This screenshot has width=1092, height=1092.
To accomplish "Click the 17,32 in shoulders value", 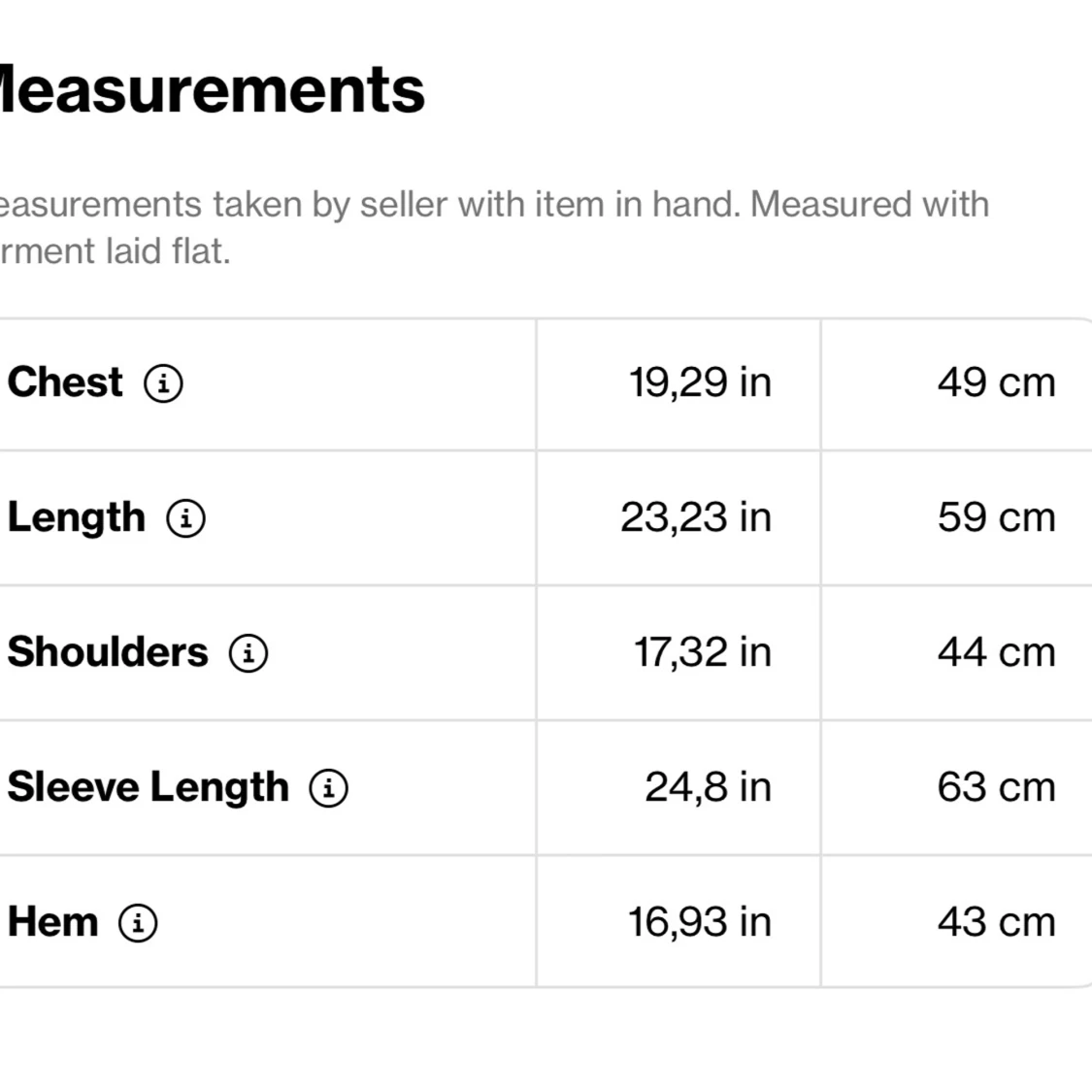I will [x=703, y=652].
